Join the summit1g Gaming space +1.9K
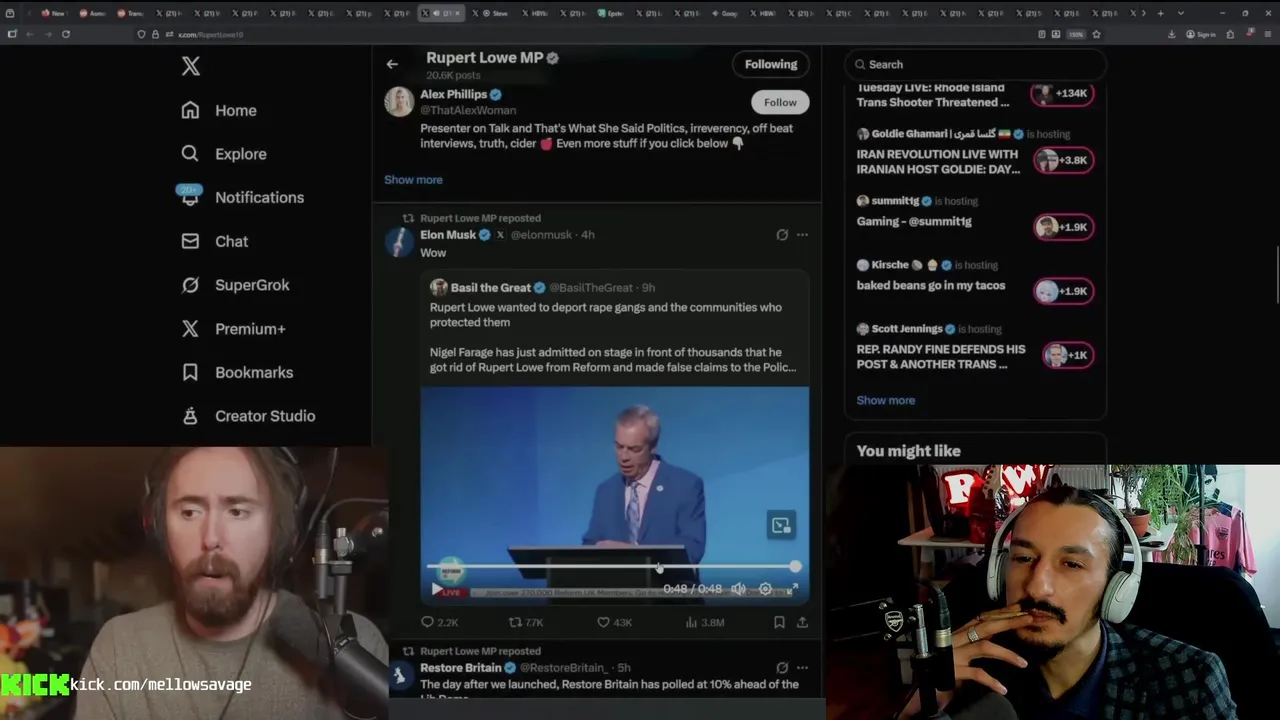The image size is (1280, 720). coord(1062,227)
